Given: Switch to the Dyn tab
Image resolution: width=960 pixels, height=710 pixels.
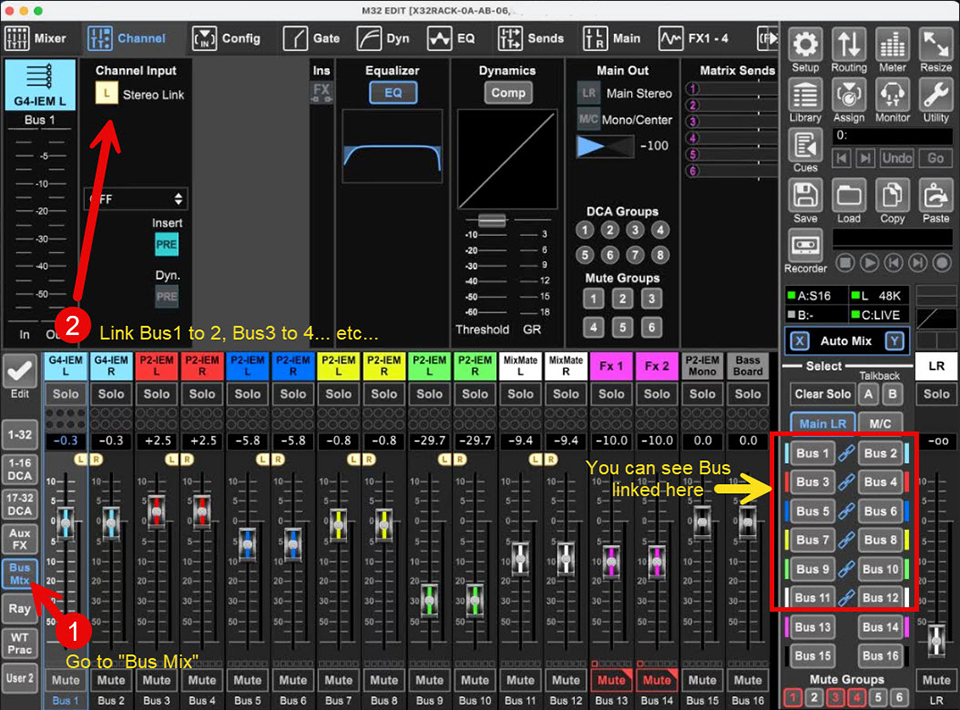Looking at the screenshot, I should click(x=383, y=39).
